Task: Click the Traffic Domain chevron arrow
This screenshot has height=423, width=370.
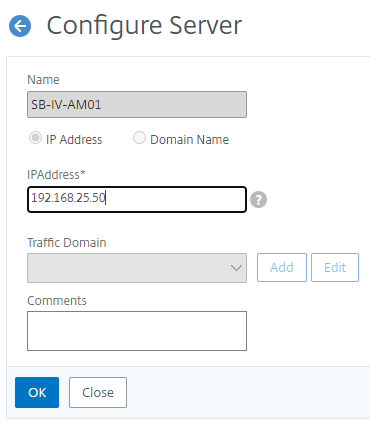Action: click(236, 268)
